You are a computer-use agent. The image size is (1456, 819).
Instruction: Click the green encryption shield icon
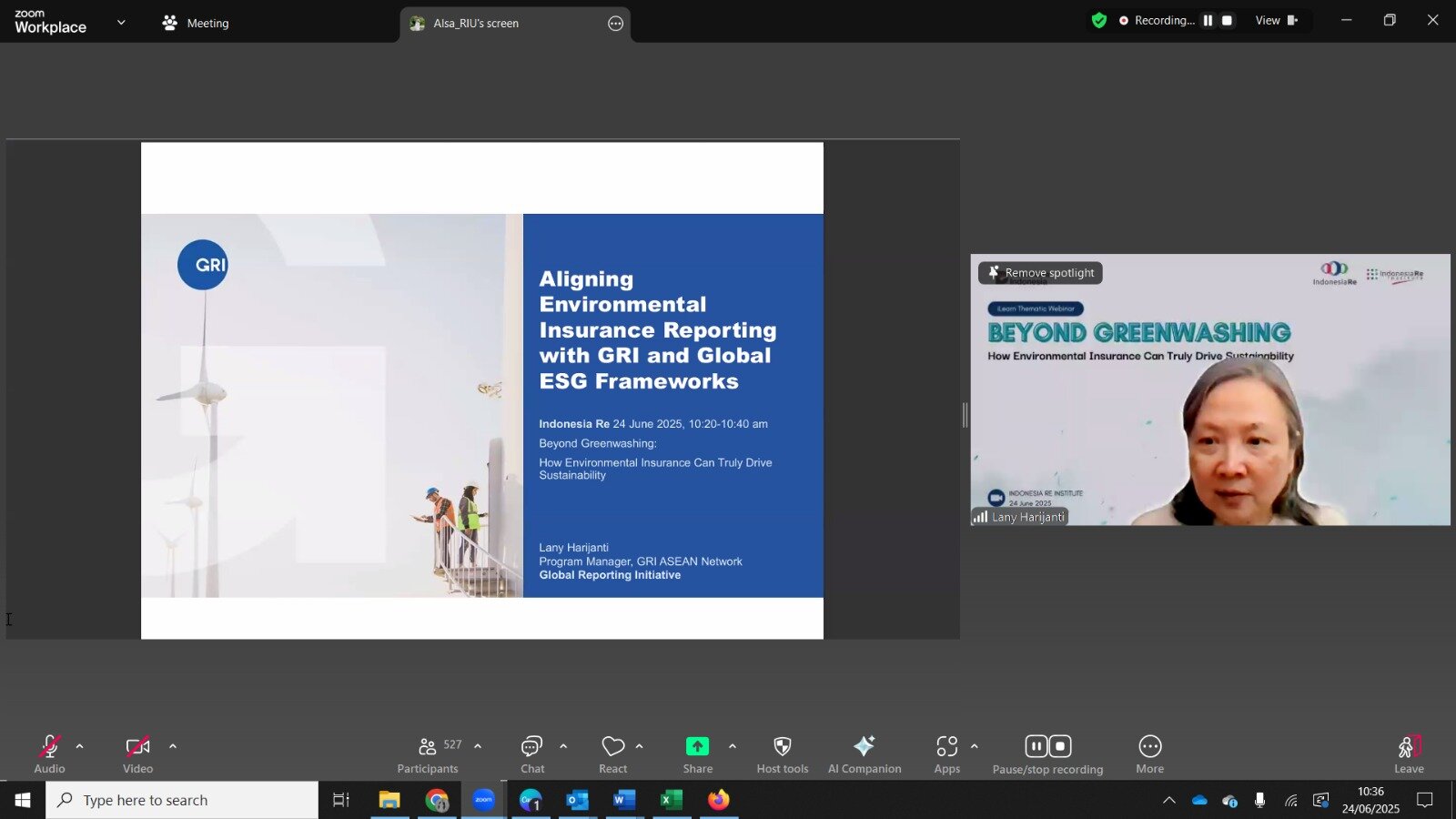click(x=1099, y=20)
